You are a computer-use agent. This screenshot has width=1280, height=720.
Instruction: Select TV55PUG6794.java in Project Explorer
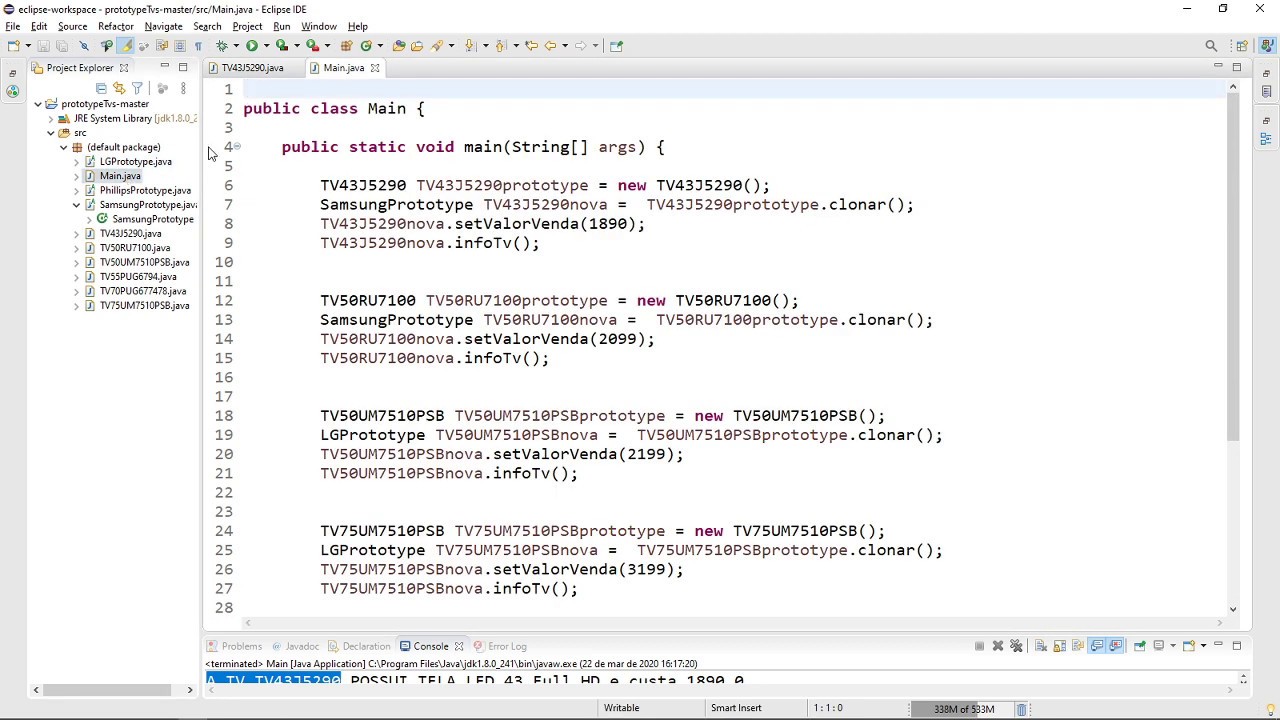[x=138, y=277]
